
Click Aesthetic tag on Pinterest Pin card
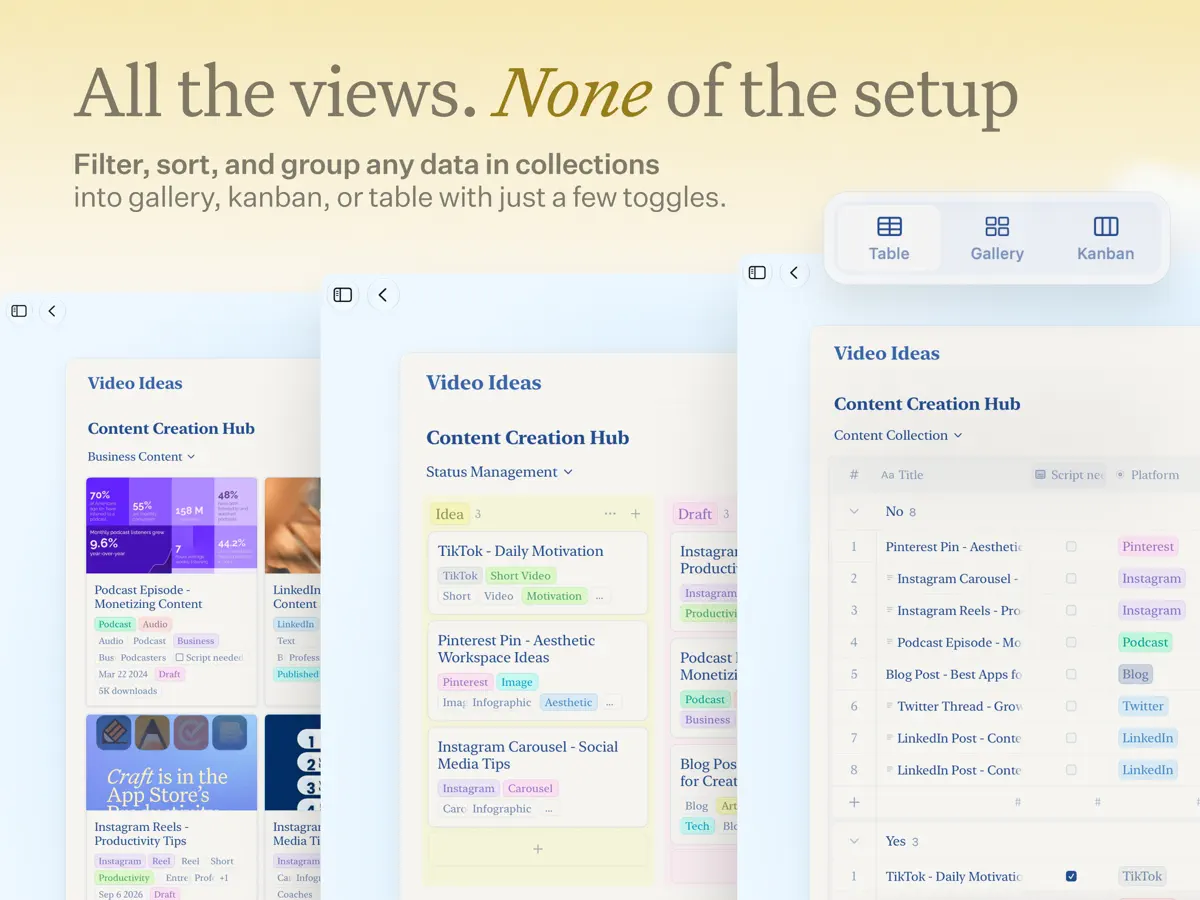(x=568, y=702)
